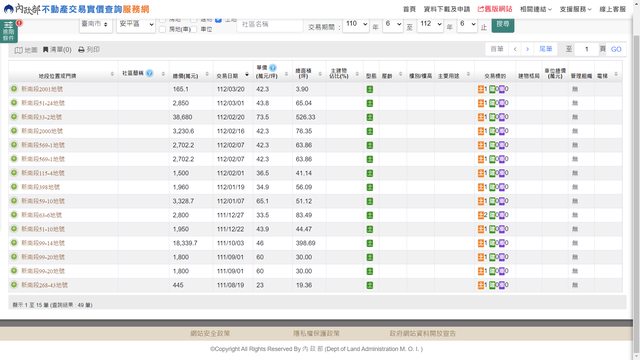Go to last page via 尾筆
This screenshot has width=640, height=360.
tap(545, 49)
